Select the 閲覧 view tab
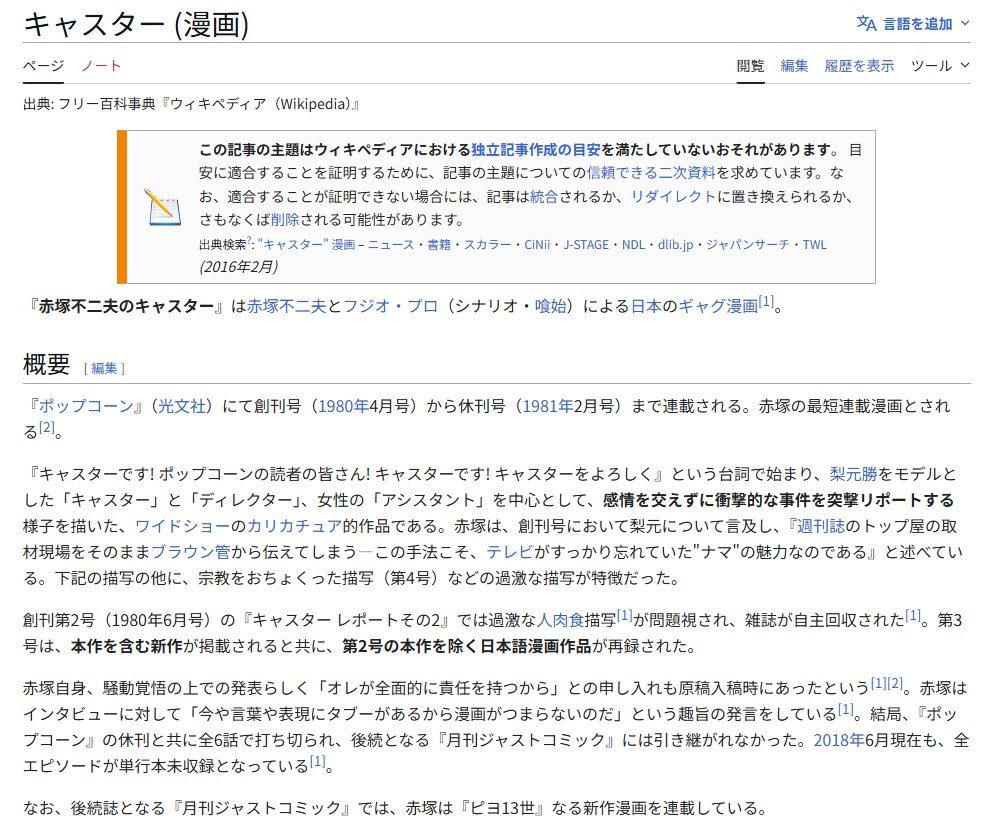This screenshot has width=988, height=839. pyautogui.click(x=750, y=66)
